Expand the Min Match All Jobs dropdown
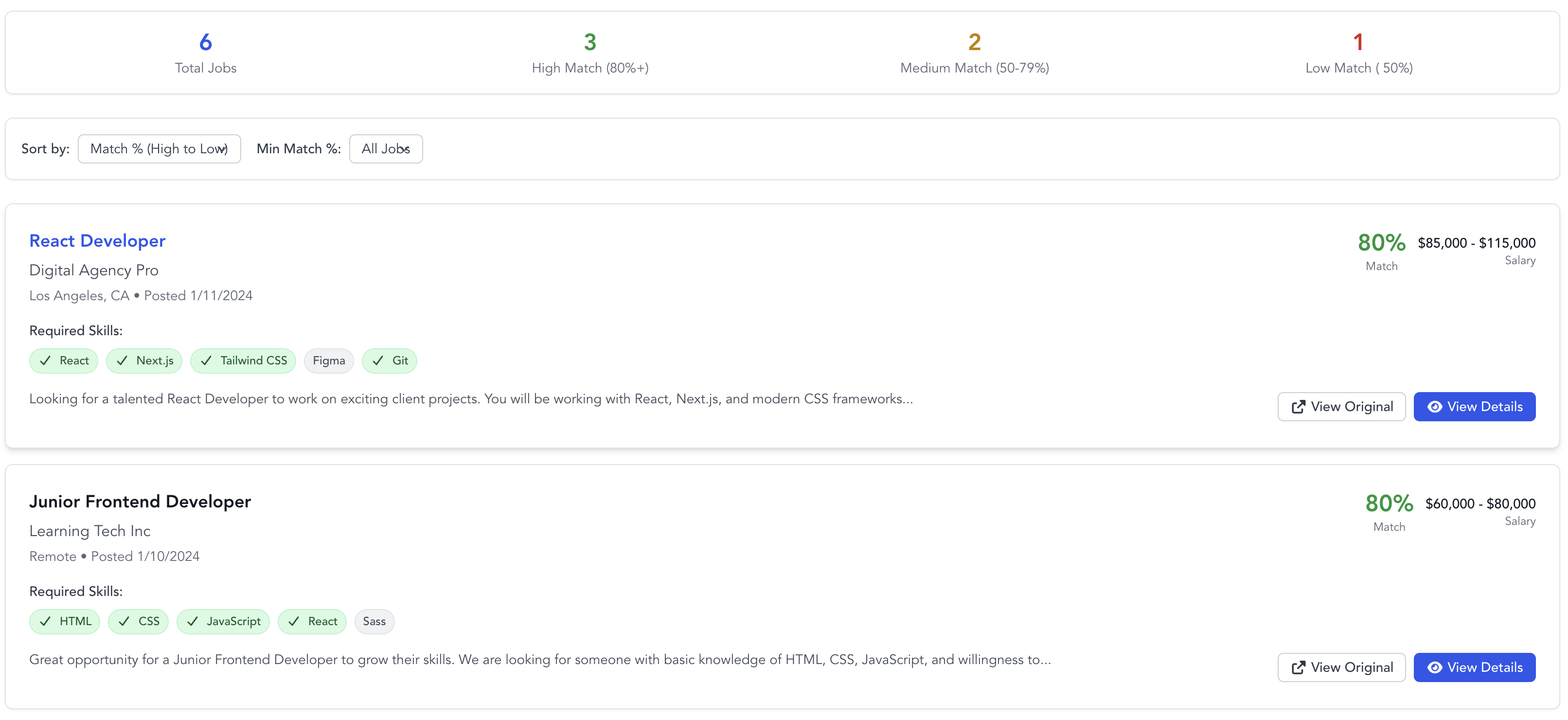 [x=385, y=149]
